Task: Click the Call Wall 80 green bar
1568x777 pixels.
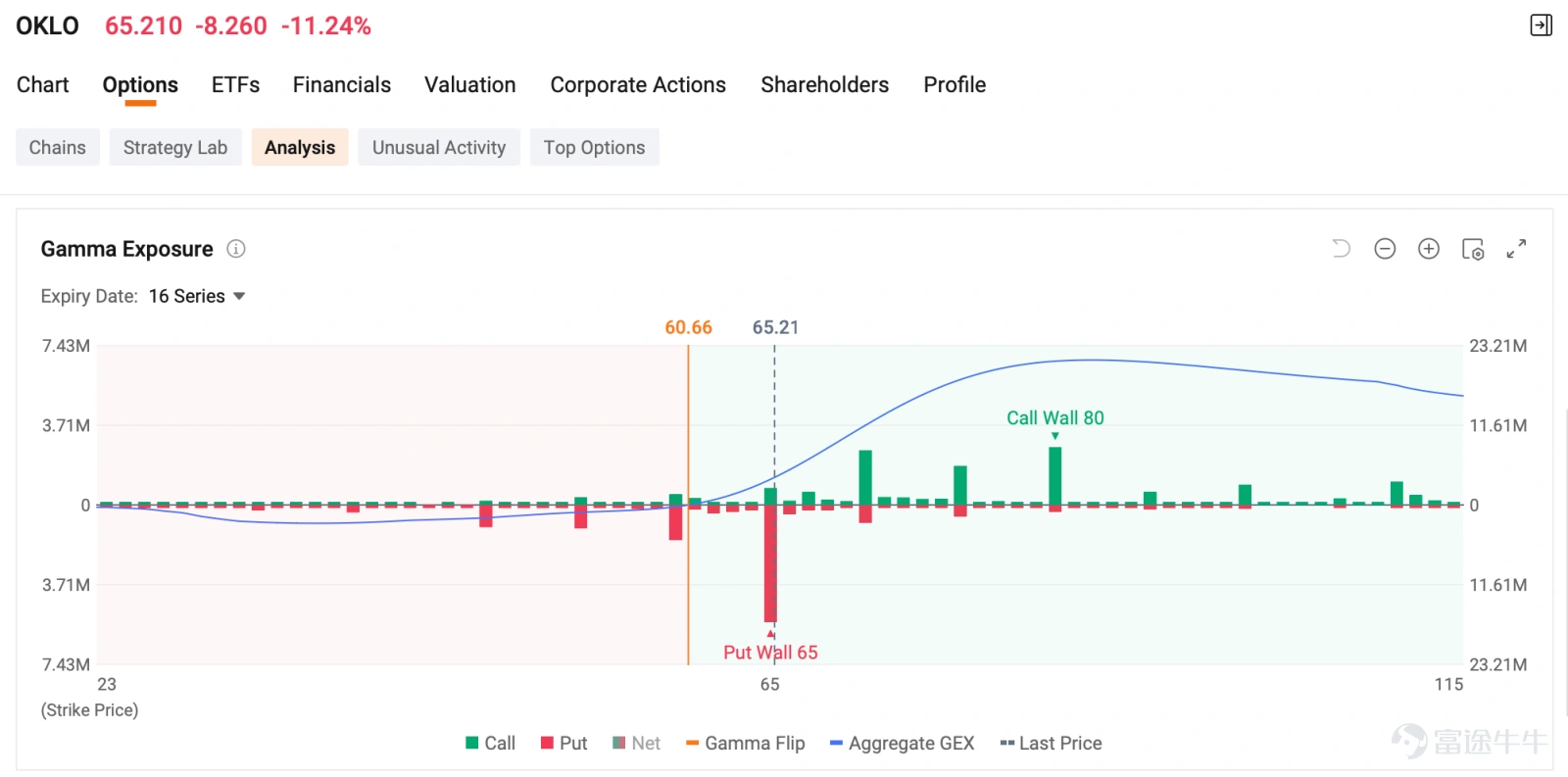Action: pyautogui.click(x=1055, y=475)
